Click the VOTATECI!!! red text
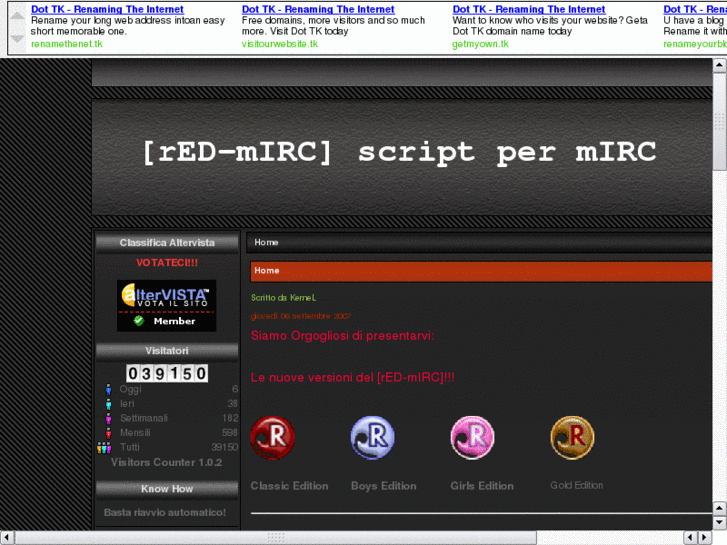Screen dimensions: 727x545 tap(167, 263)
